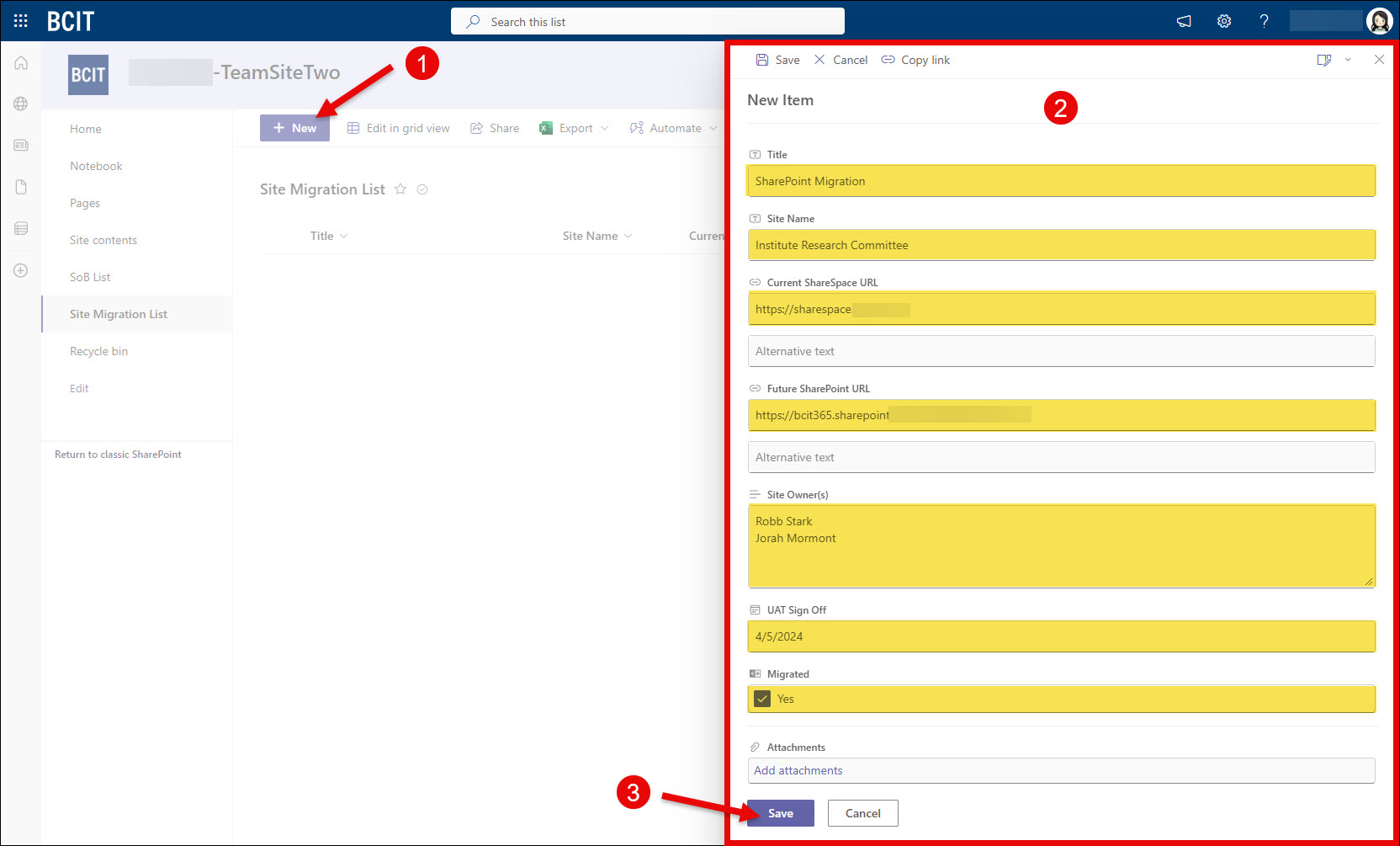Click Export Excel button

click(x=566, y=128)
